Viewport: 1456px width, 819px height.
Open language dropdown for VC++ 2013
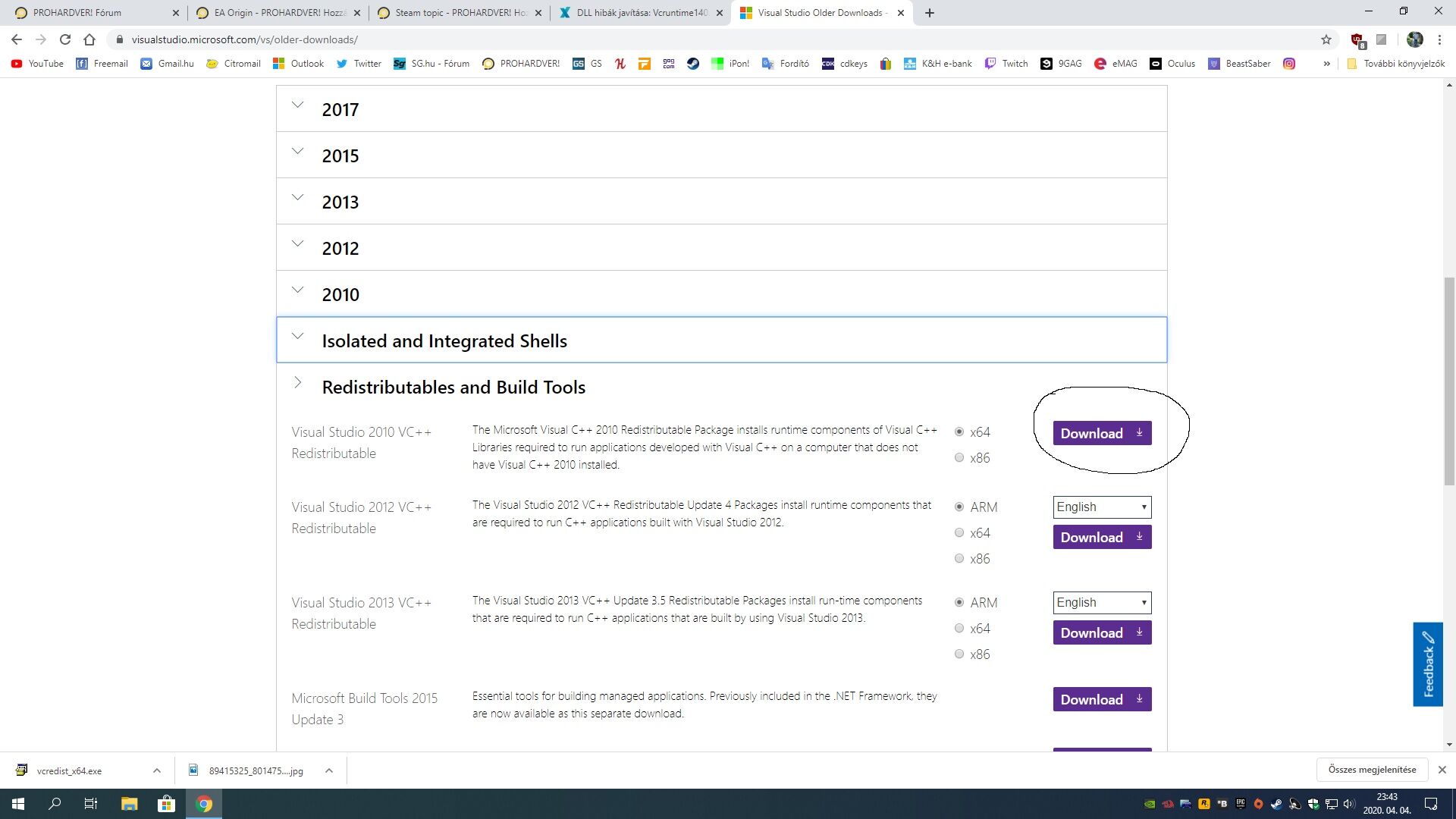pyautogui.click(x=1102, y=603)
